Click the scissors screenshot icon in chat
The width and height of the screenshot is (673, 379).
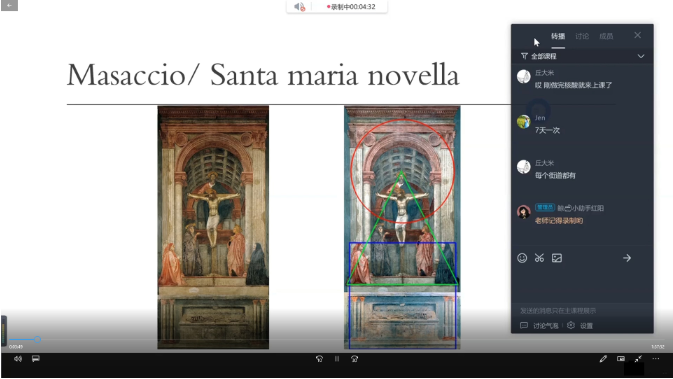pyautogui.click(x=539, y=258)
